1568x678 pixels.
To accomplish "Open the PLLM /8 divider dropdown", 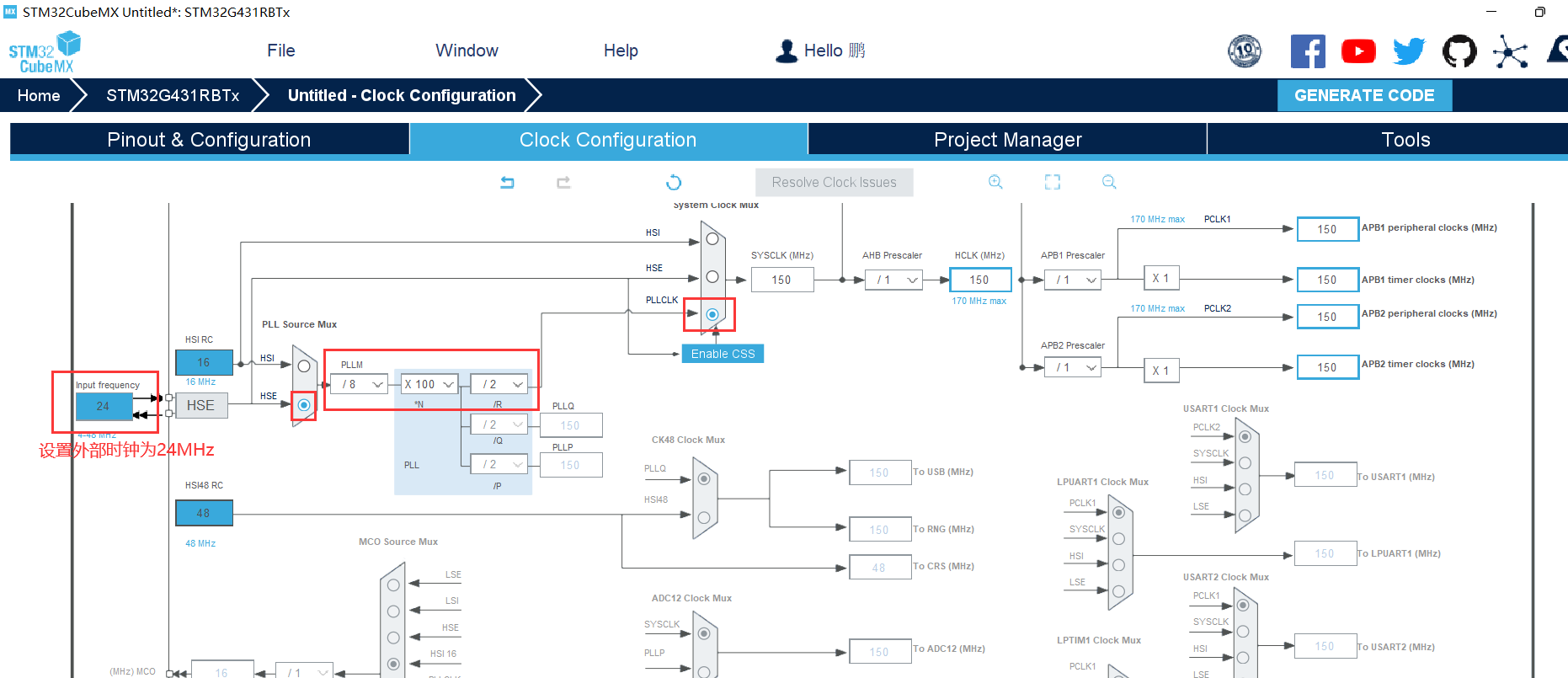I will 363,384.
